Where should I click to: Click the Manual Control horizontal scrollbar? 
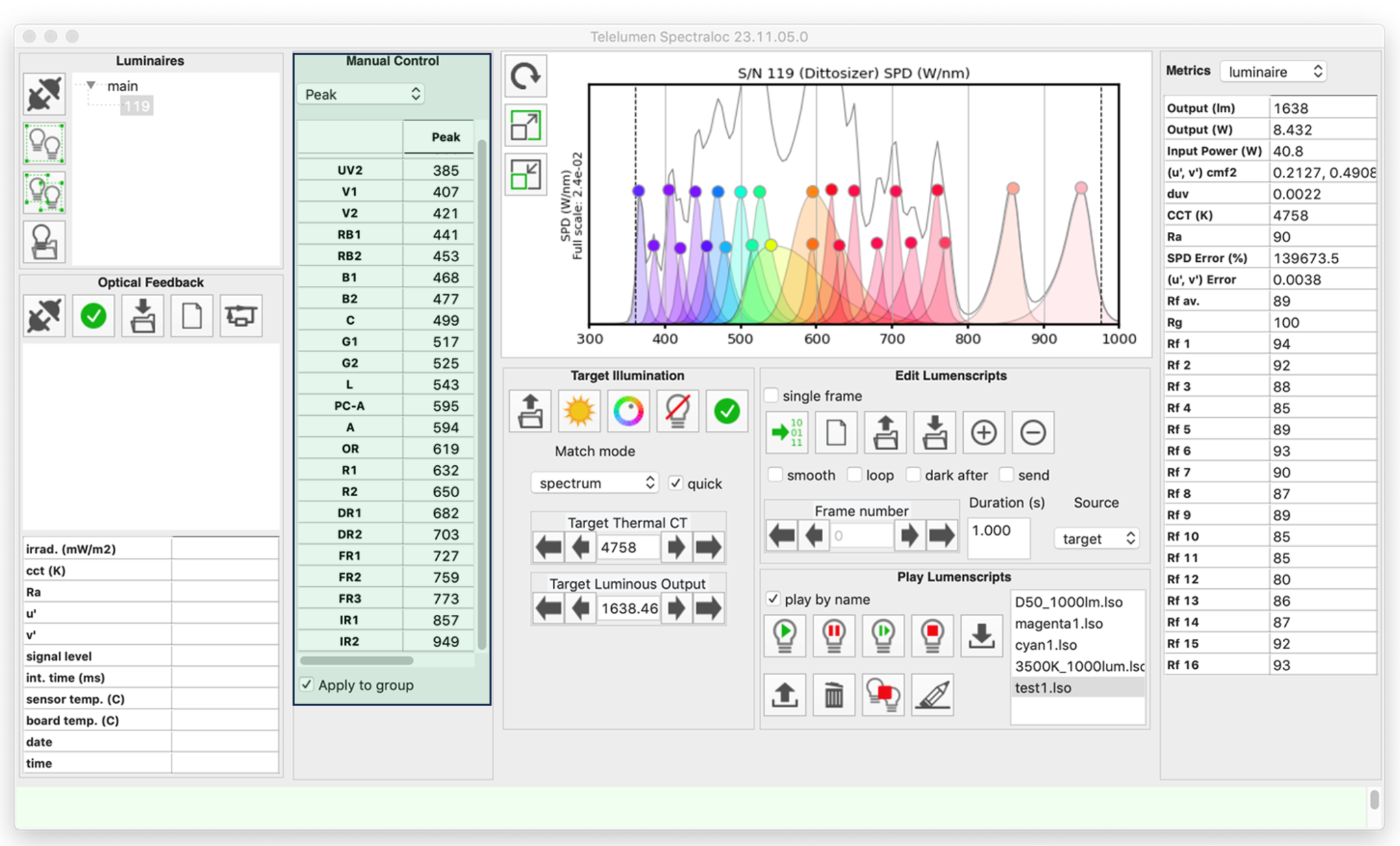click(357, 661)
